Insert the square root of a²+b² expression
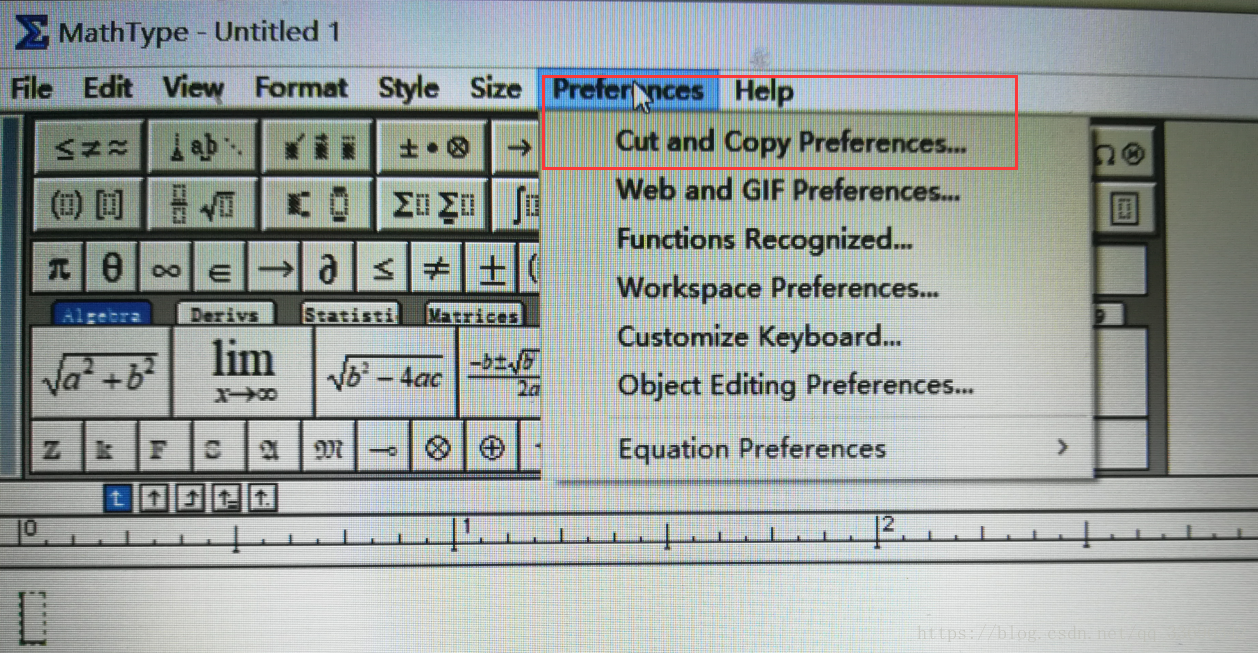1258x653 pixels. tap(100, 372)
